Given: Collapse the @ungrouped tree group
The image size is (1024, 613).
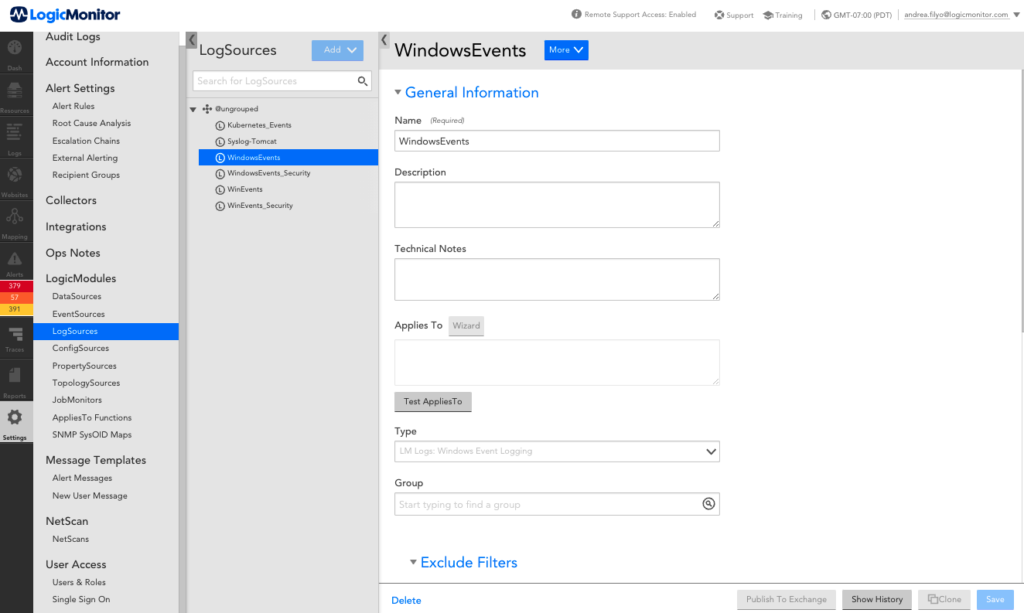Looking at the screenshot, I should pyautogui.click(x=193, y=109).
